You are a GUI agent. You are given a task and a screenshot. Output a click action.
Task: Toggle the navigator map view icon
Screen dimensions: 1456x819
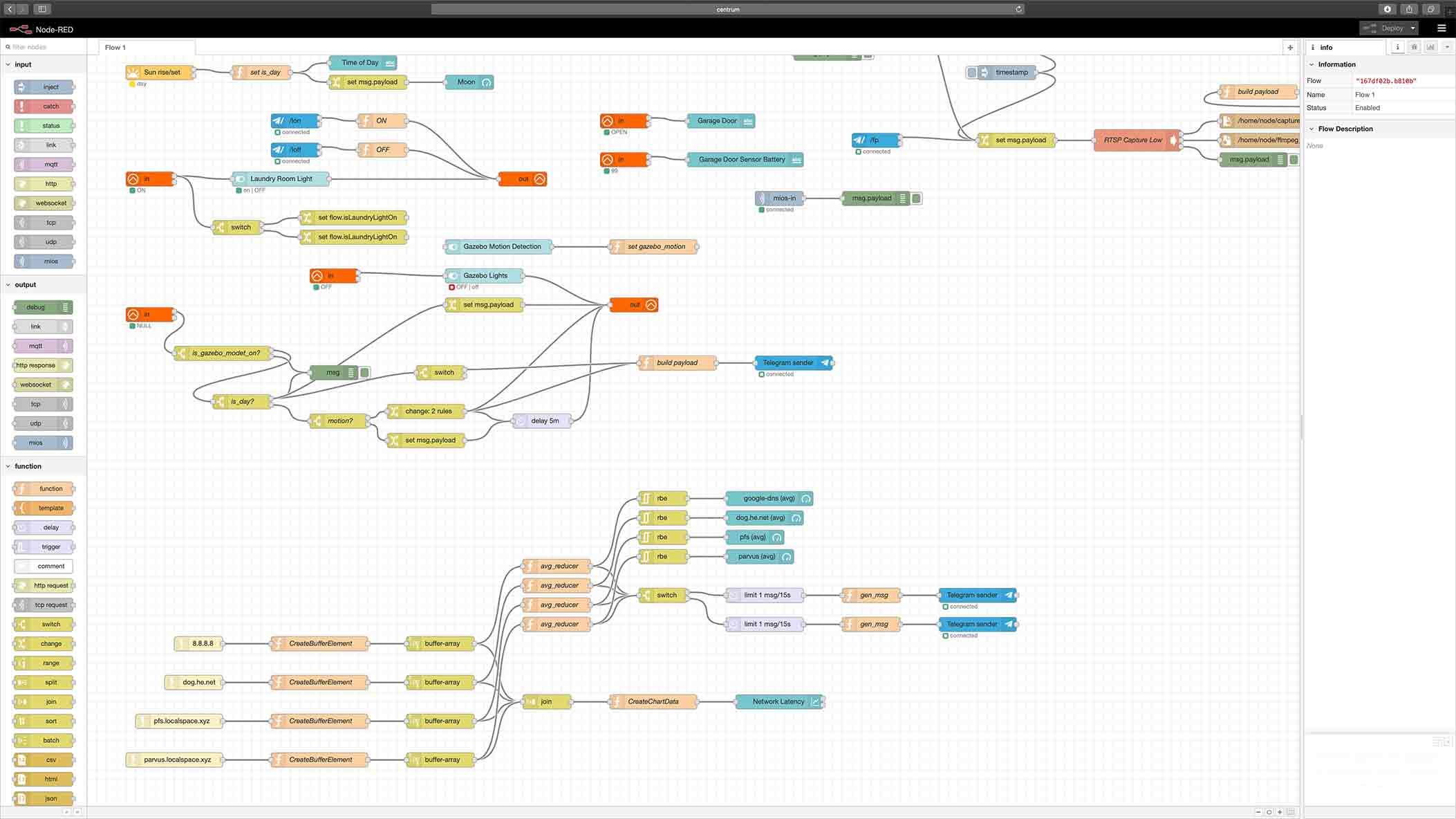pyautogui.click(x=1291, y=812)
